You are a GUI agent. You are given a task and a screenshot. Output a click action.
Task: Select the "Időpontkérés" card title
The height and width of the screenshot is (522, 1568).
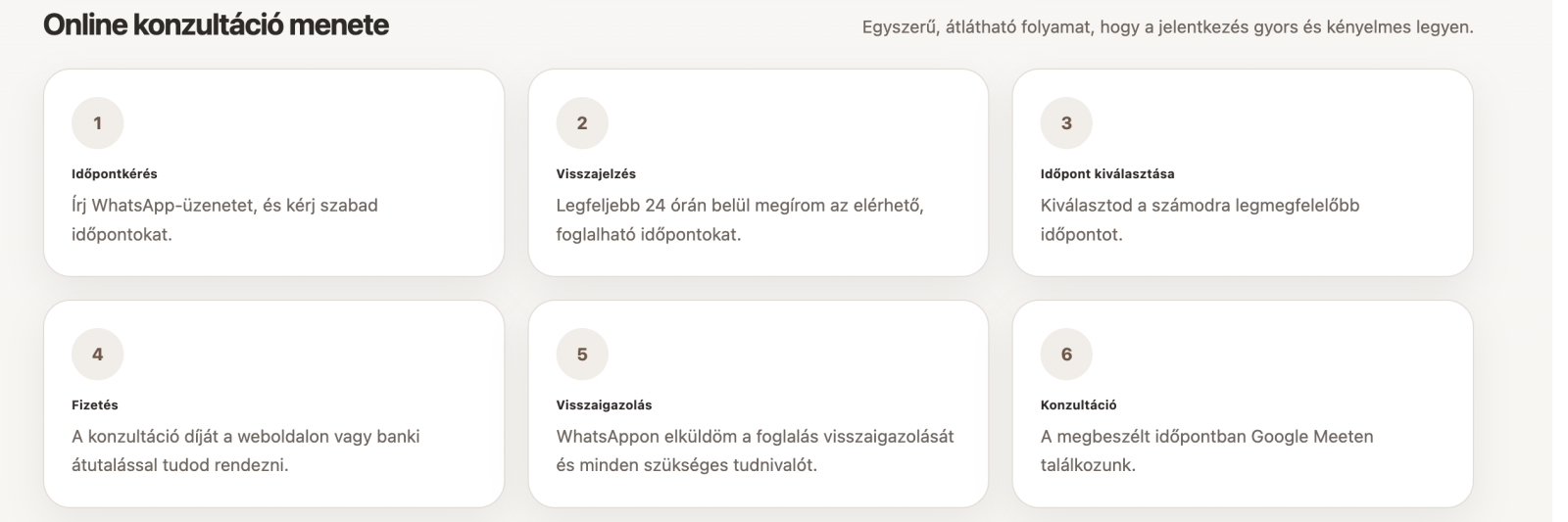coord(115,174)
